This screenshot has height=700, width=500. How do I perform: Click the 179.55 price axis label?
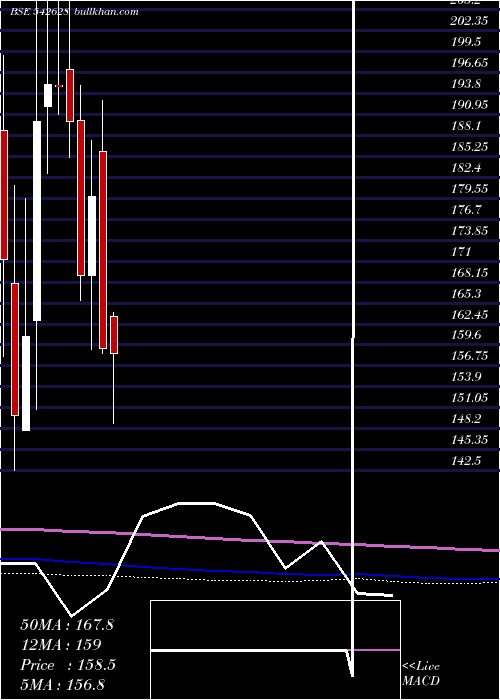coord(469,189)
